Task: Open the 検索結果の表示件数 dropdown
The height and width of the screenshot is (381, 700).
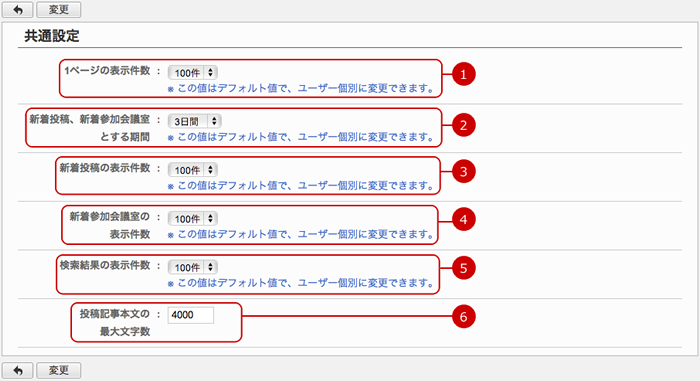Action: [192, 267]
